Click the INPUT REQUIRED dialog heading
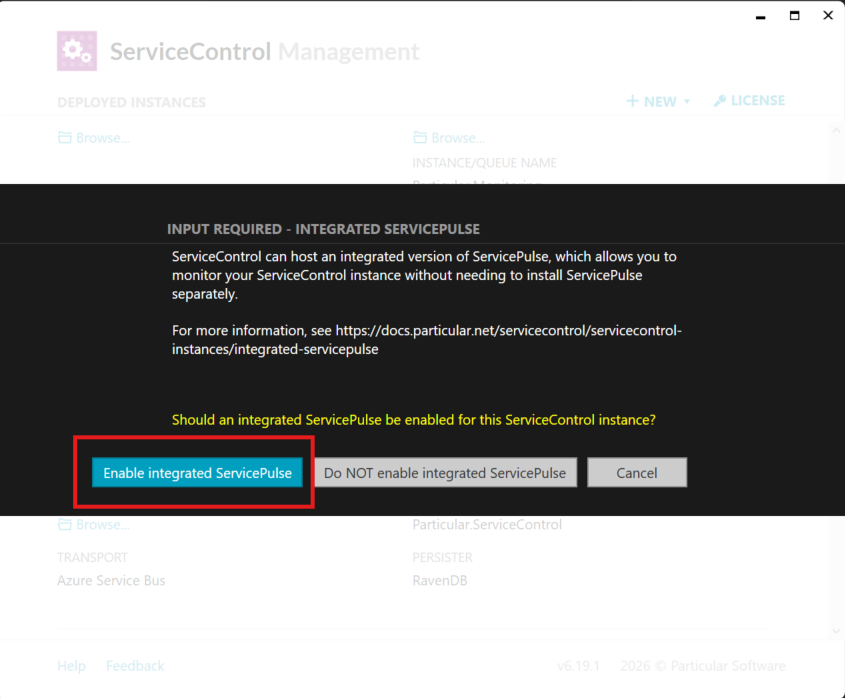The image size is (845, 698). (323, 229)
